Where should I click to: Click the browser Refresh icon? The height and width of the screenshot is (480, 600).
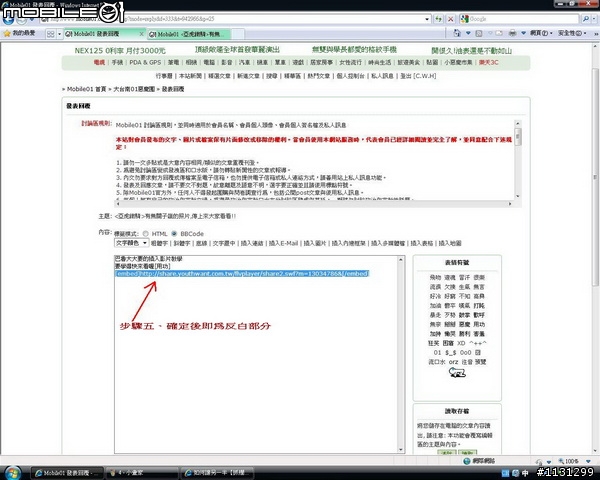click(x=439, y=19)
